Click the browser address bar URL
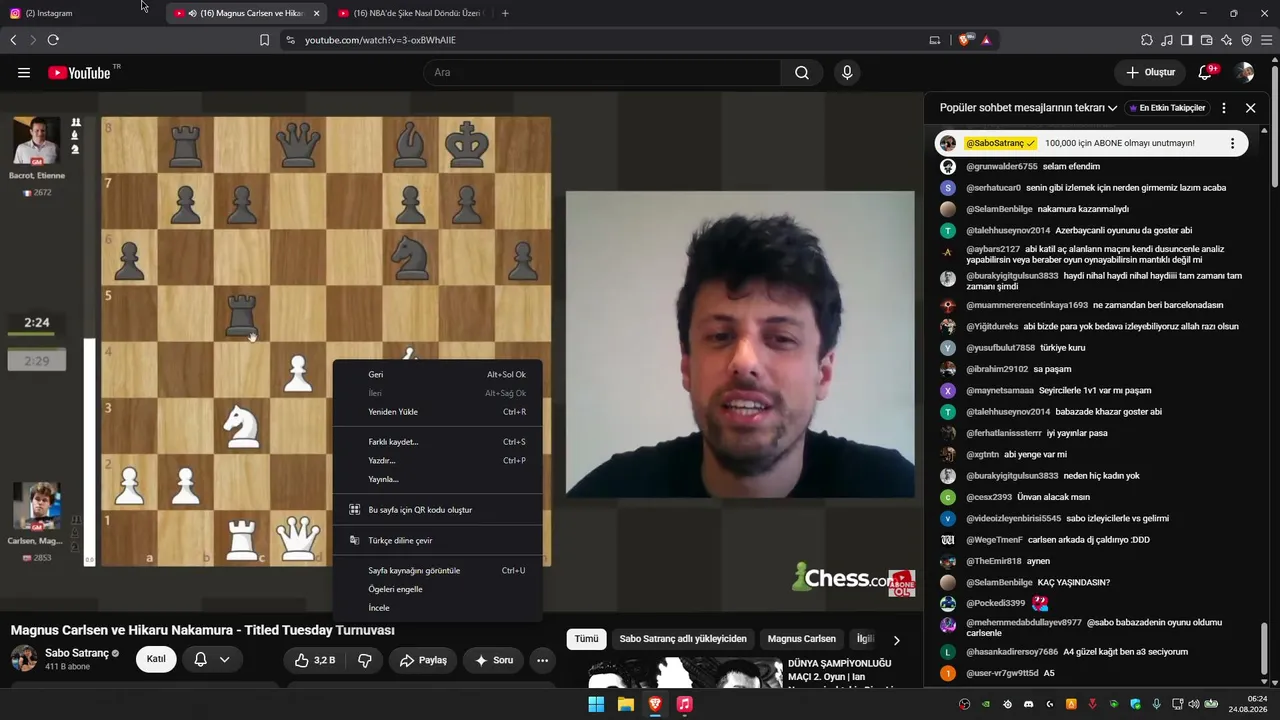Viewport: 1280px width, 720px height. [x=380, y=40]
